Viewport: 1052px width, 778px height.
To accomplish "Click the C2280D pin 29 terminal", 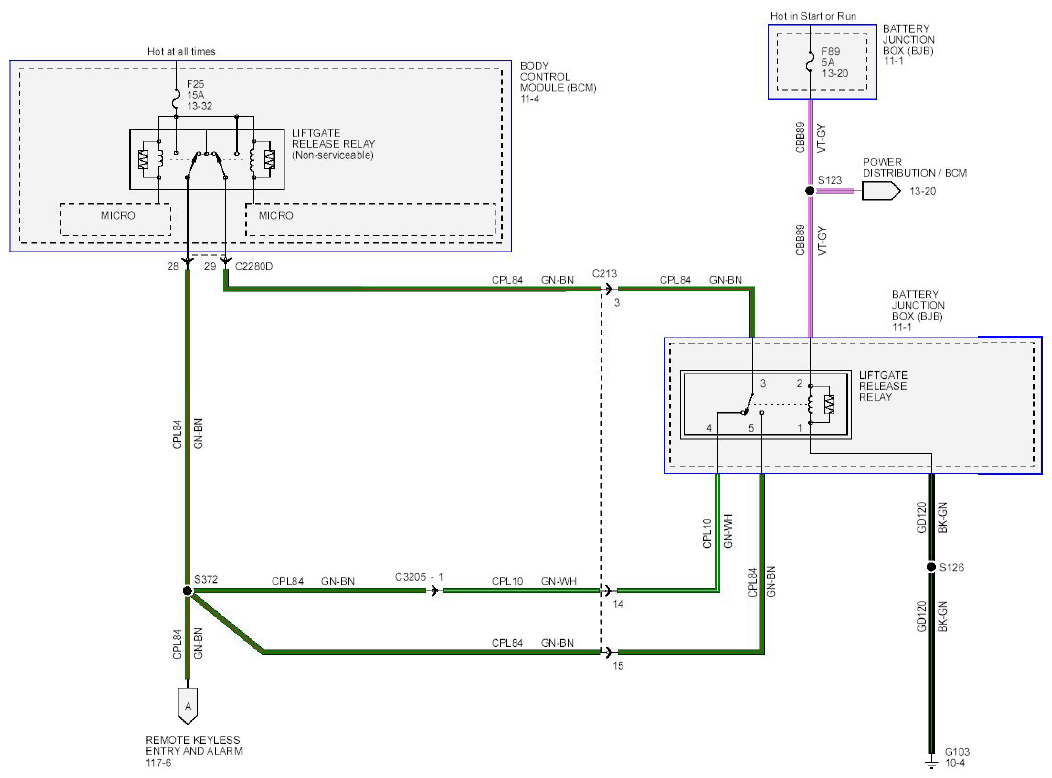I will (x=226, y=264).
